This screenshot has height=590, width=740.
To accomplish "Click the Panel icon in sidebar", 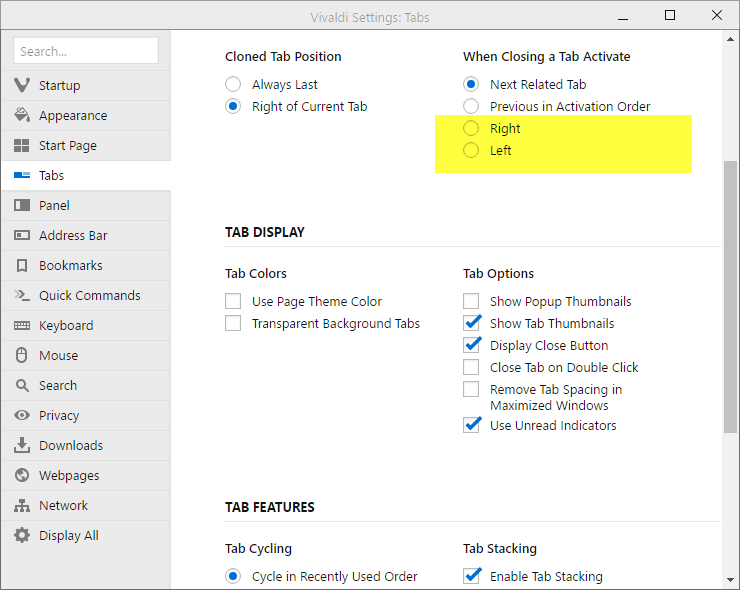I will pyautogui.click(x=22, y=205).
